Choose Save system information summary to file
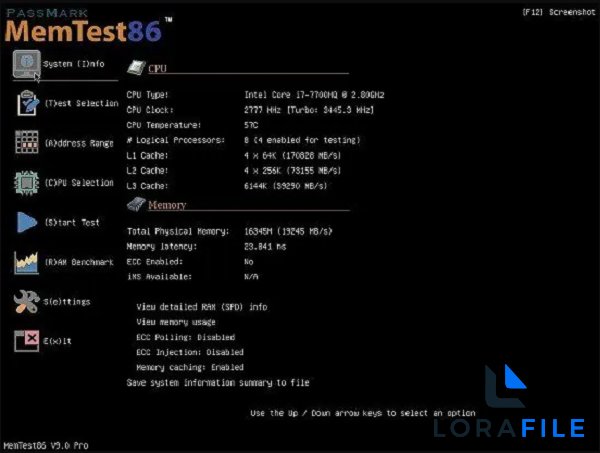600x453 pixels. [218, 383]
